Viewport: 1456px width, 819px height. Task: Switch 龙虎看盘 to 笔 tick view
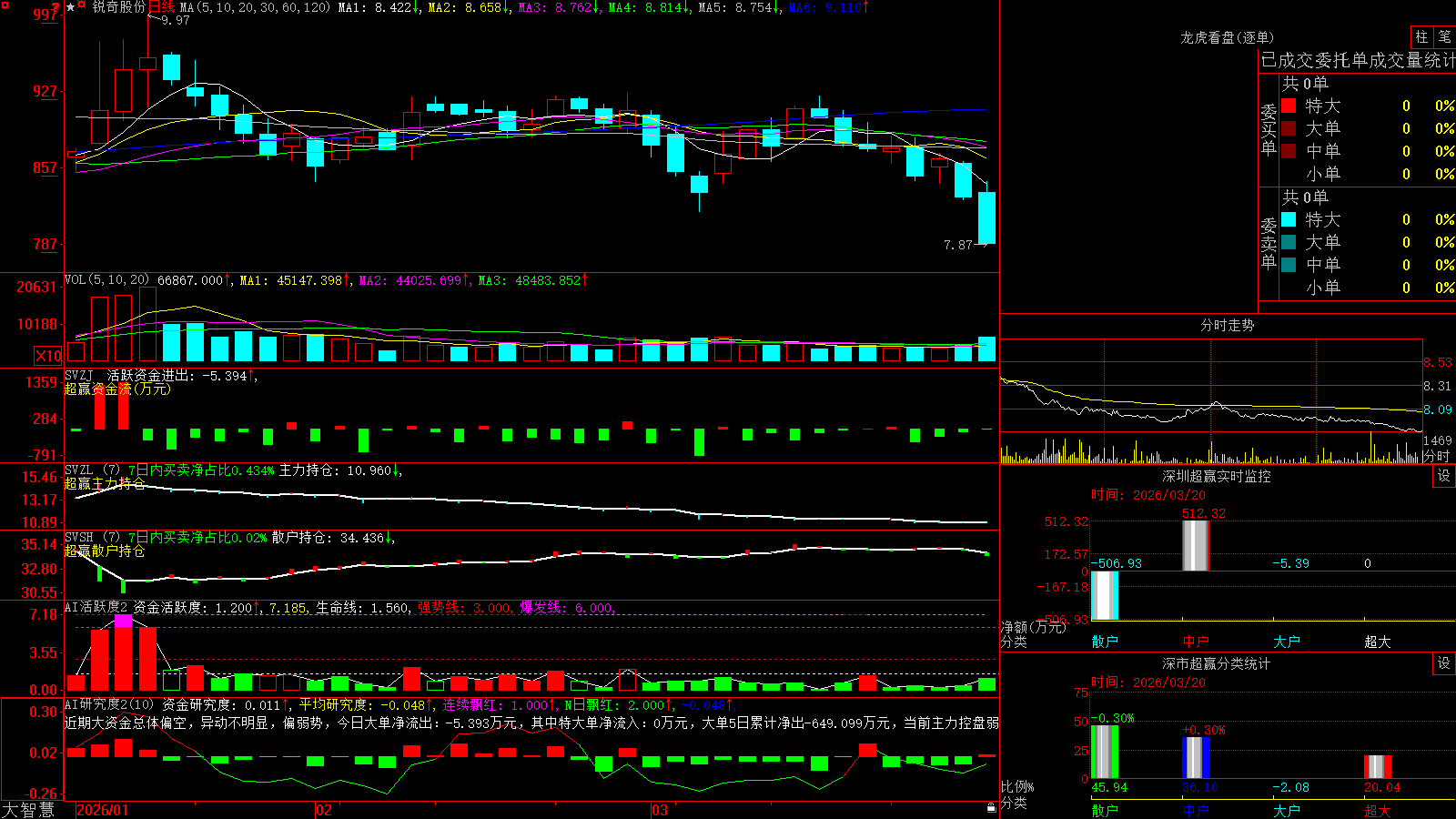[1444, 36]
